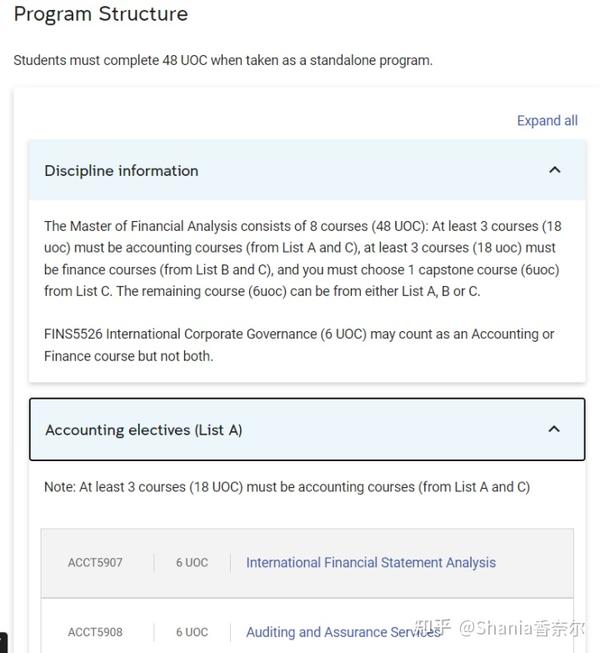The image size is (600, 653).
Task: Click empty area of the ACCT5907 row
Action: pos(535,563)
